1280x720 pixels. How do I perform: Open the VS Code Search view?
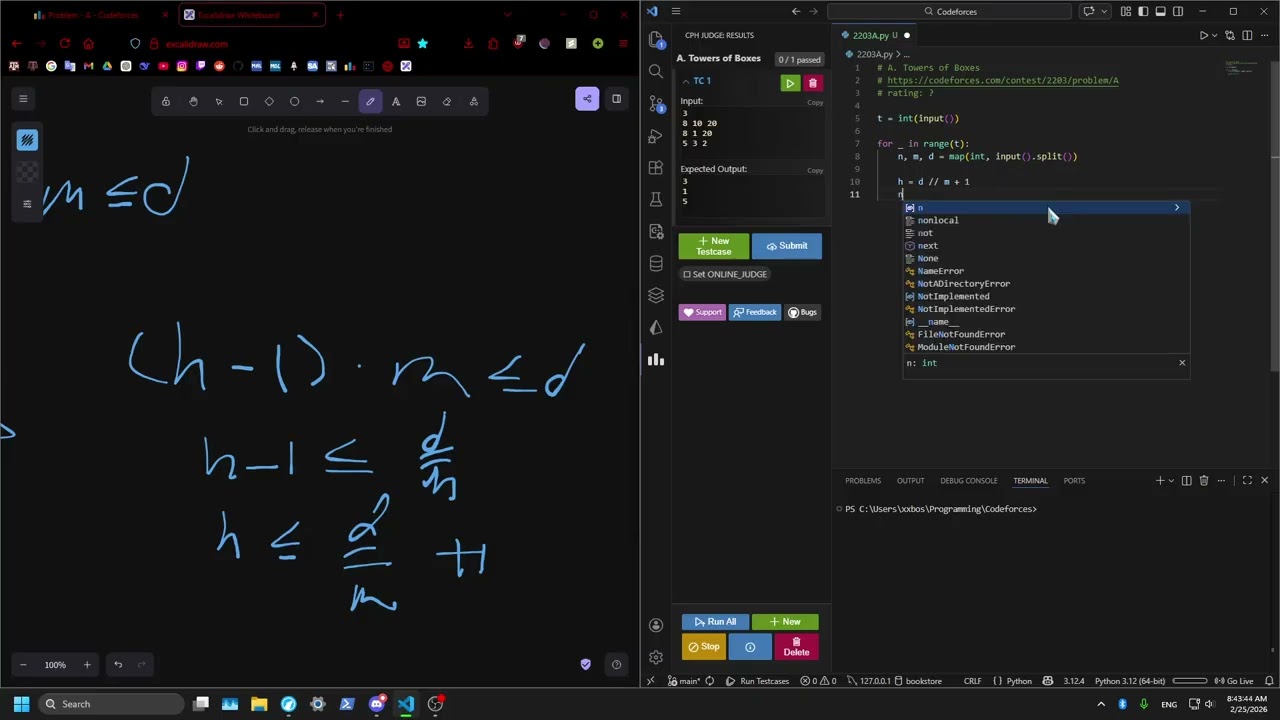656,71
